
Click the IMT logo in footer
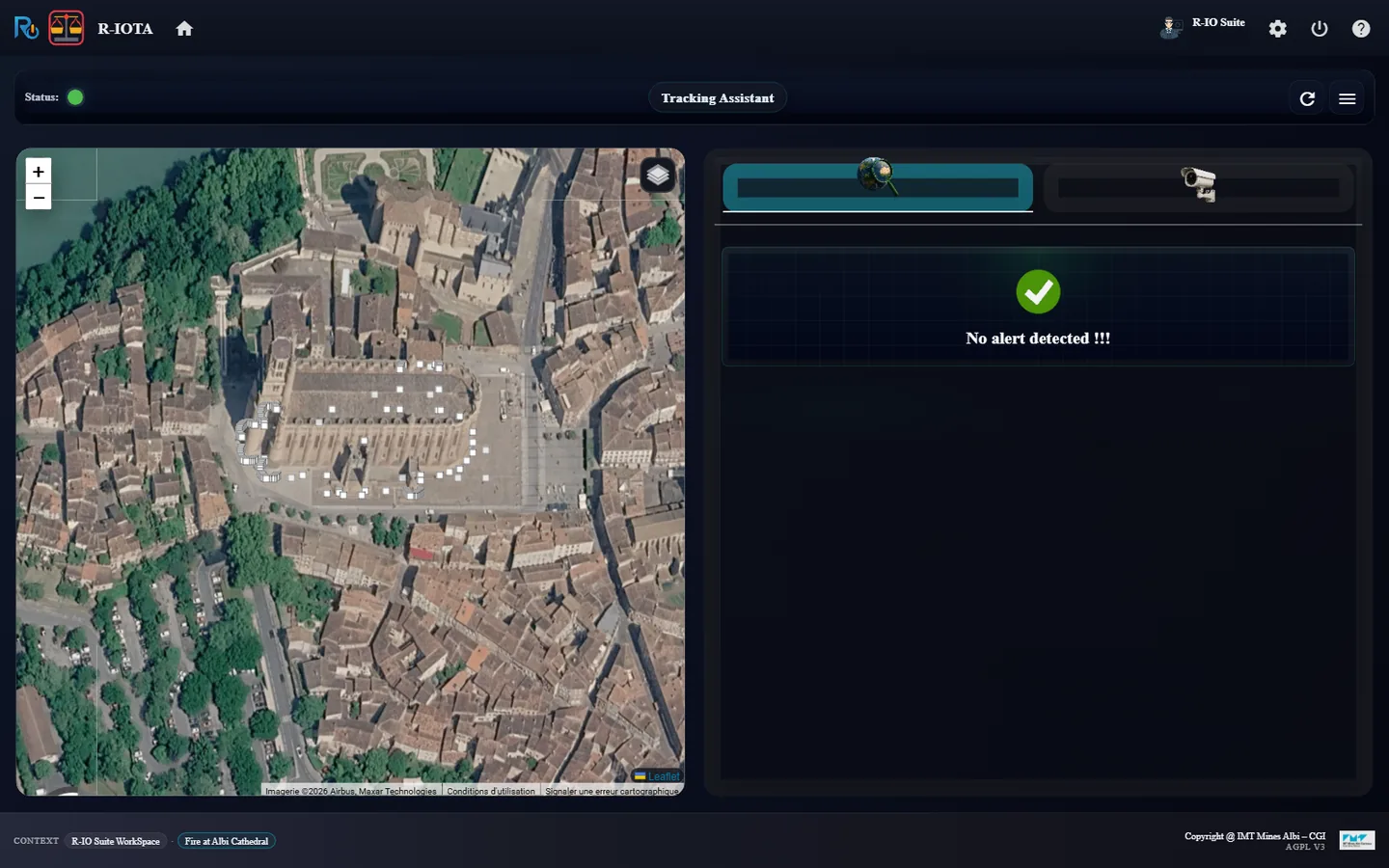click(1356, 841)
